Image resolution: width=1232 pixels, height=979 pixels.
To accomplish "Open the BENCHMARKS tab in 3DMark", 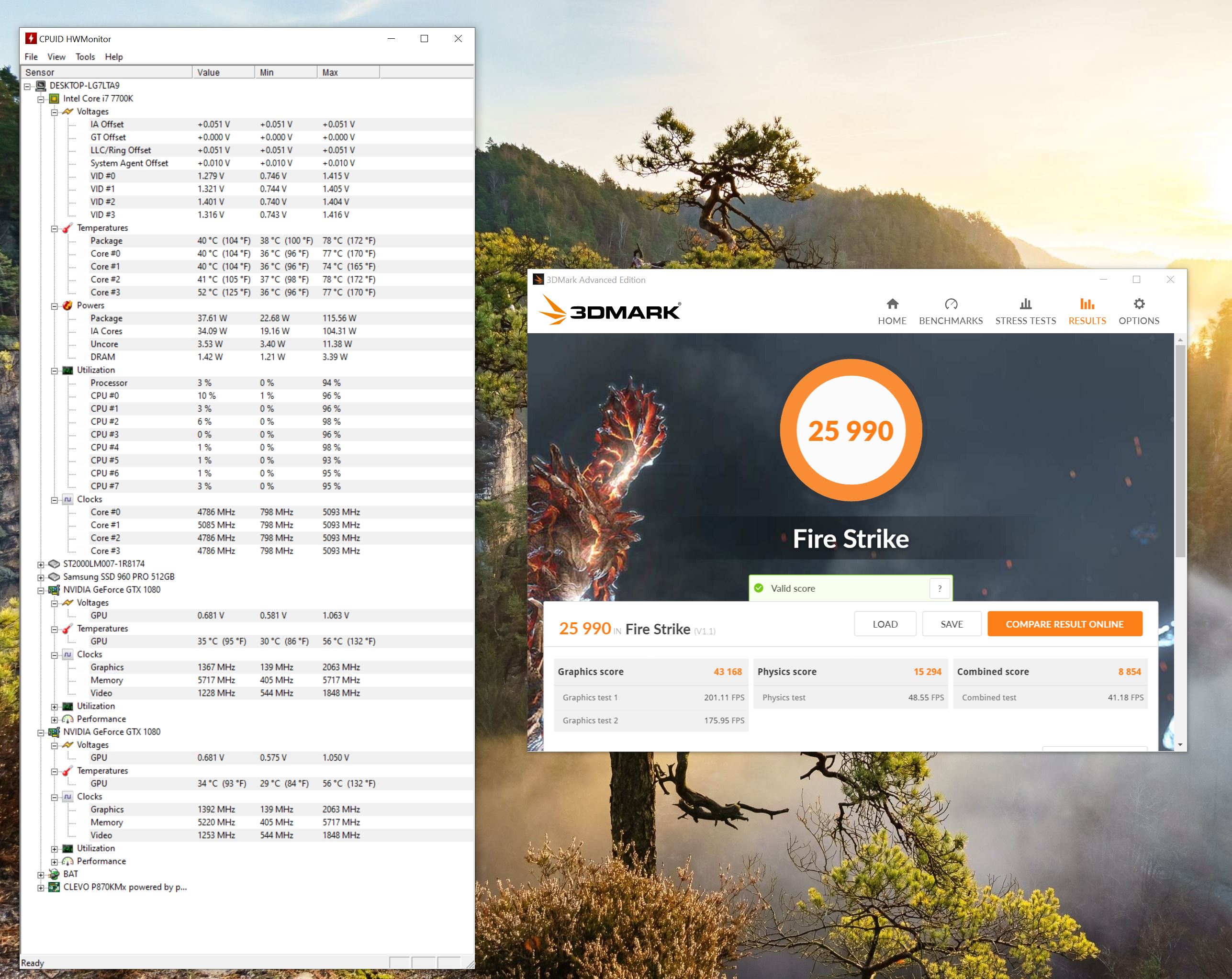I will [x=950, y=312].
